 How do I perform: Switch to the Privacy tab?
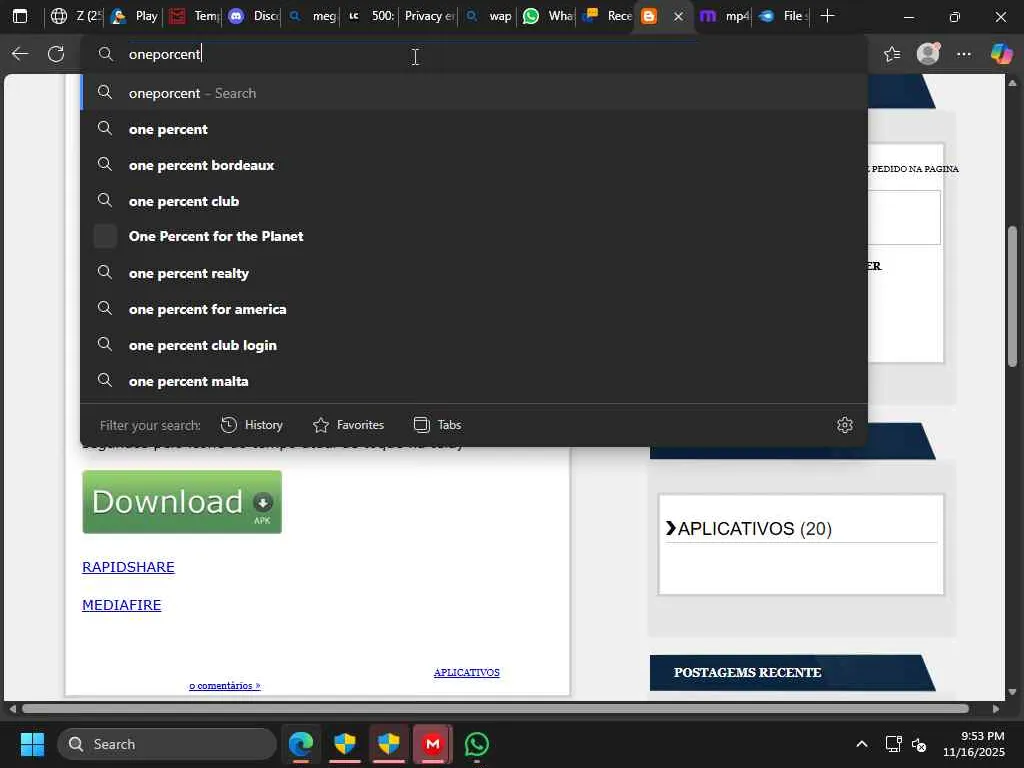pos(429,16)
